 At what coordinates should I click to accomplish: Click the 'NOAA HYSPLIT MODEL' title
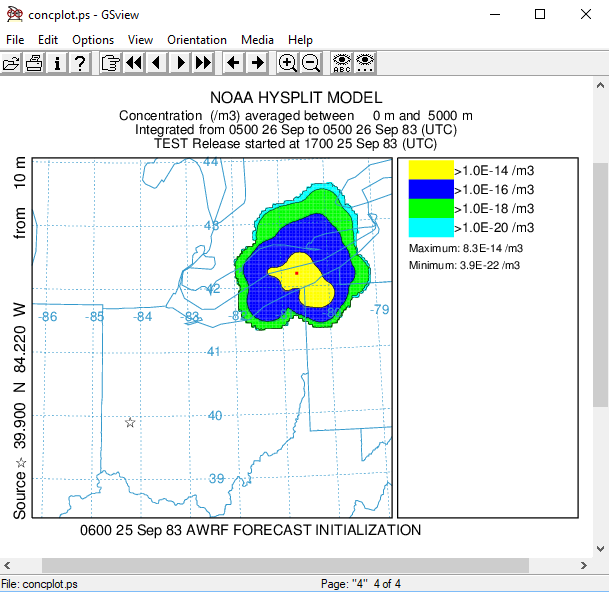click(x=296, y=98)
